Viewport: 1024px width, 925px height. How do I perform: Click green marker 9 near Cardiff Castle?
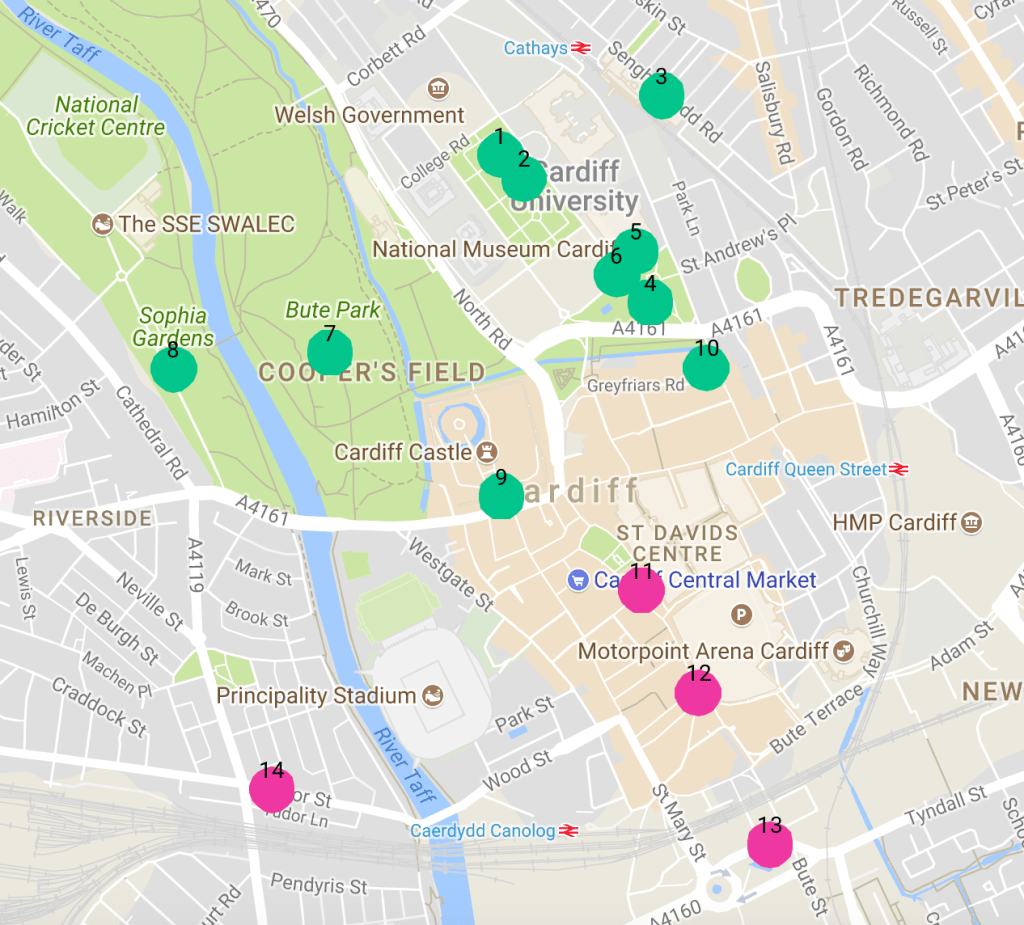click(501, 496)
